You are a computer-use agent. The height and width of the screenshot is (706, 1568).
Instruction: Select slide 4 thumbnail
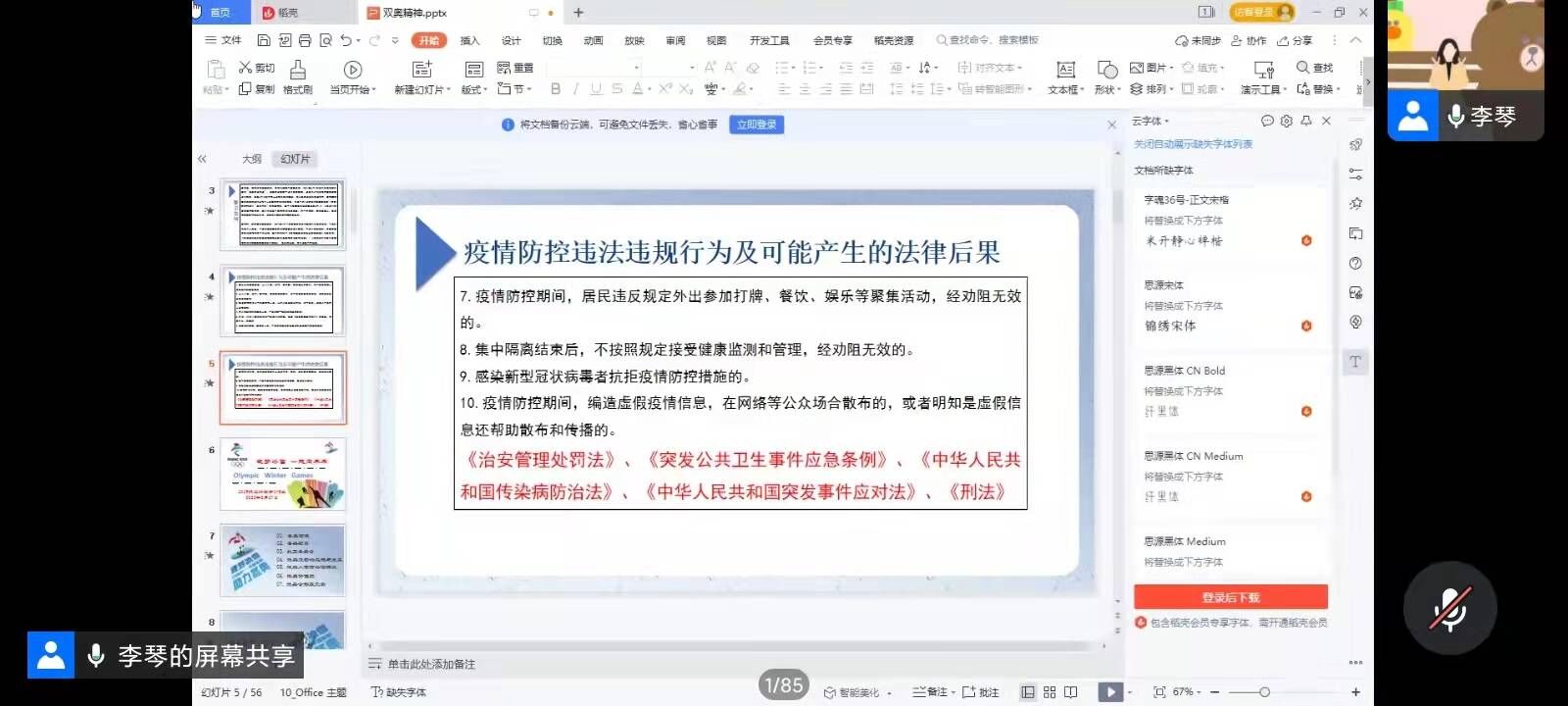(x=282, y=301)
